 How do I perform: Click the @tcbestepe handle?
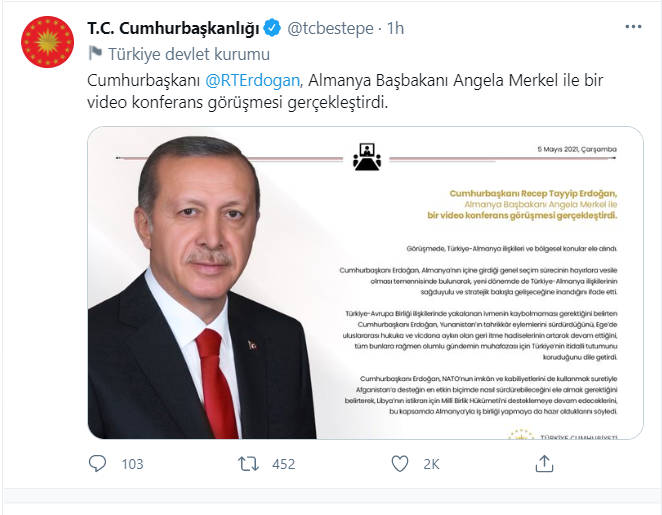[x=330, y=28]
